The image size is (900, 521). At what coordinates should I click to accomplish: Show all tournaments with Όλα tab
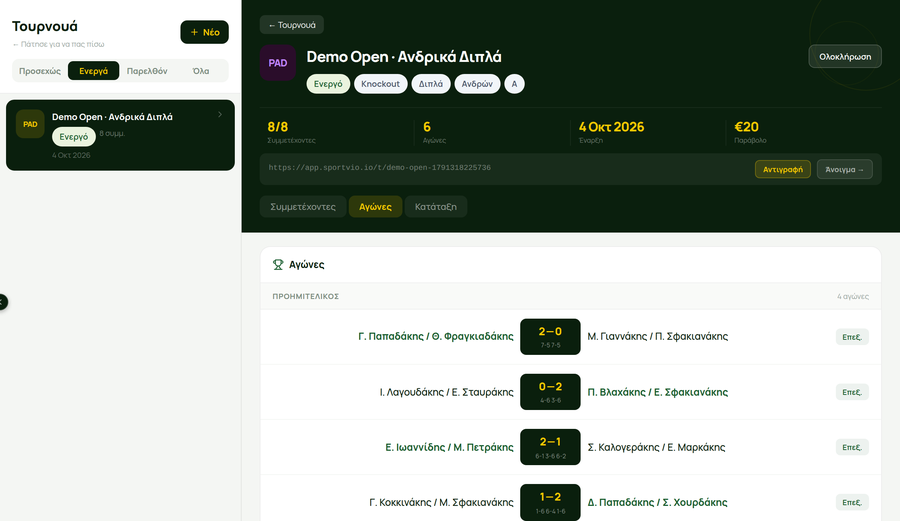click(201, 71)
